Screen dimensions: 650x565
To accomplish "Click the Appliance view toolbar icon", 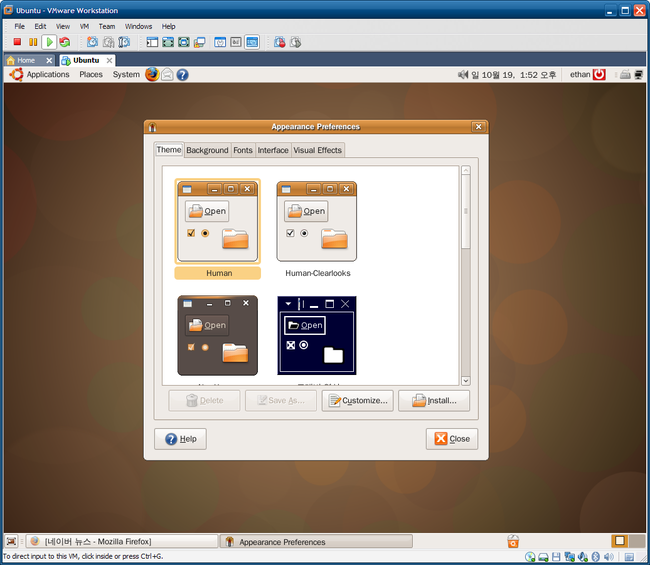I will pyautogui.click(x=236, y=42).
